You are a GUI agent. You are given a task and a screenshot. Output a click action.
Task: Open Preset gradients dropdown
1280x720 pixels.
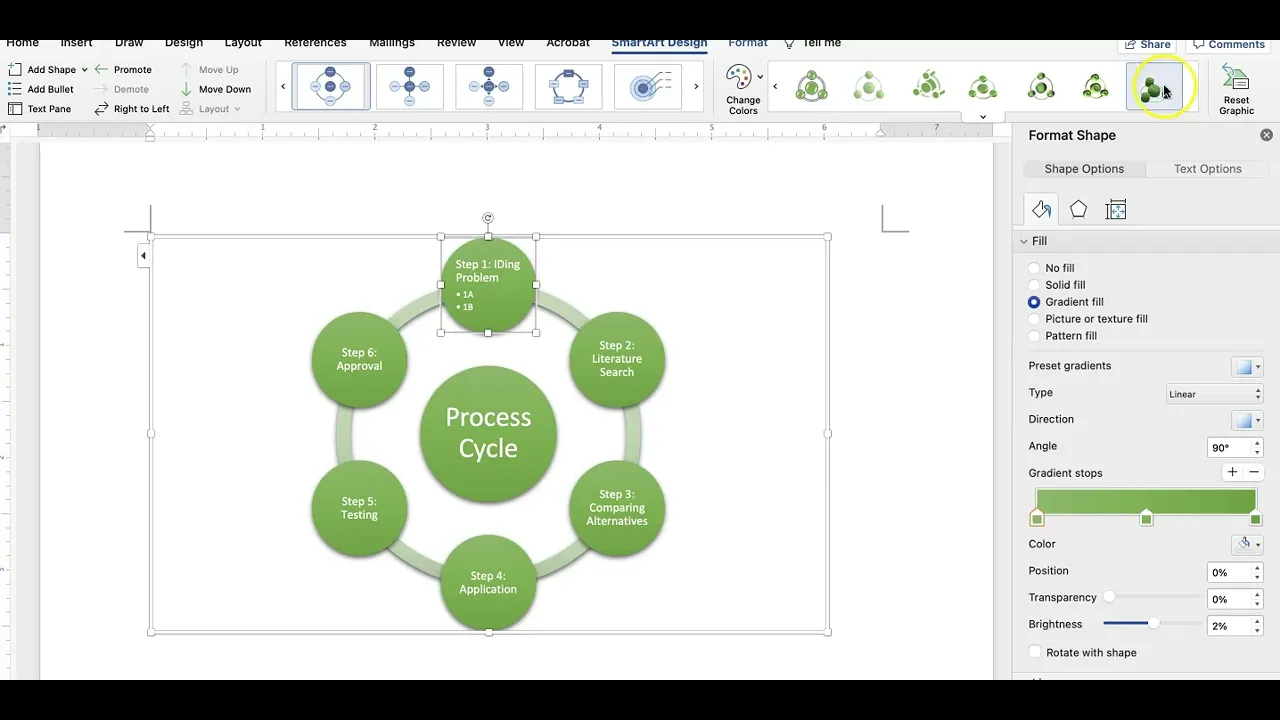[1248, 367]
